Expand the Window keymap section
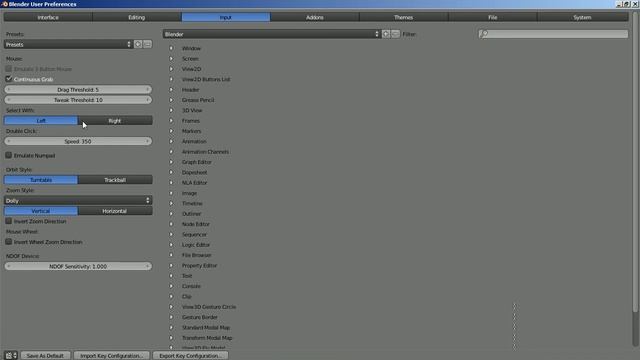 pyautogui.click(x=171, y=48)
